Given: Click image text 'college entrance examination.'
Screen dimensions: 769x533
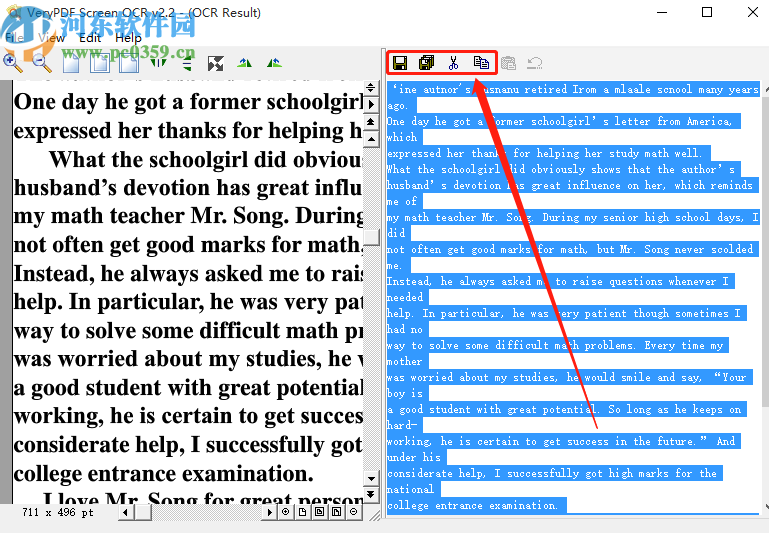Looking at the screenshot, I should point(164,474).
